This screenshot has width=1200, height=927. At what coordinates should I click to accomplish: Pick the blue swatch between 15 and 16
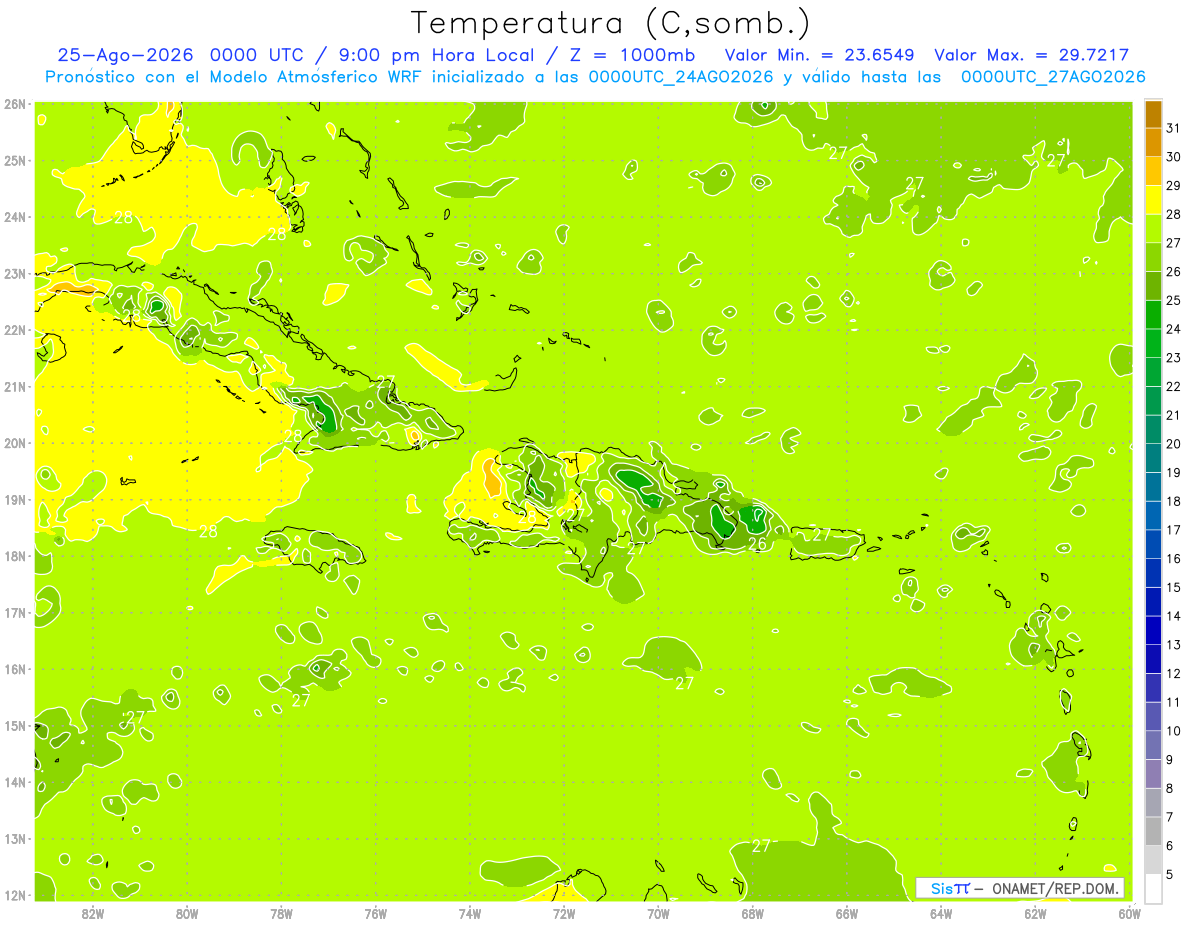pyautogui.click(x=1152, y=573)
